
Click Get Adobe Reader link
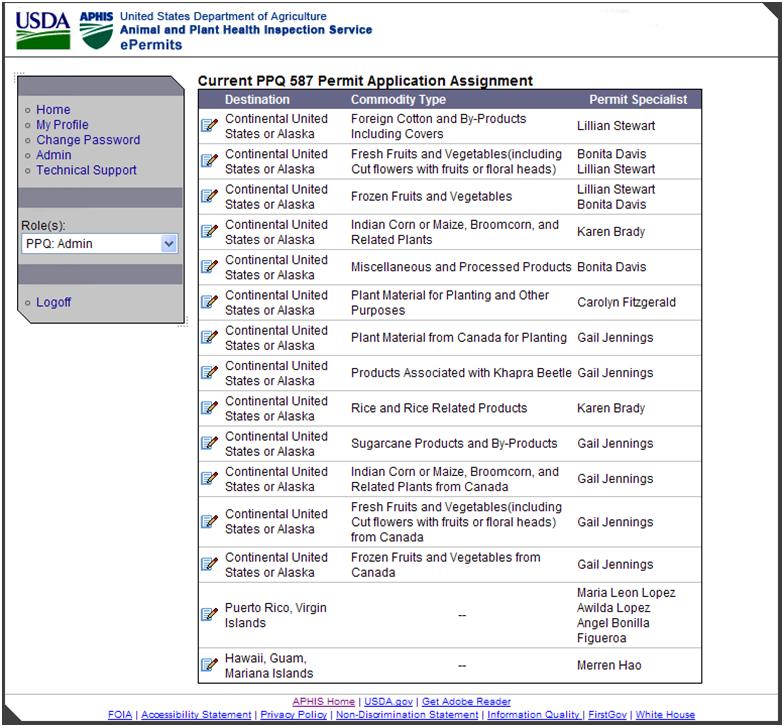click(466, 702)
